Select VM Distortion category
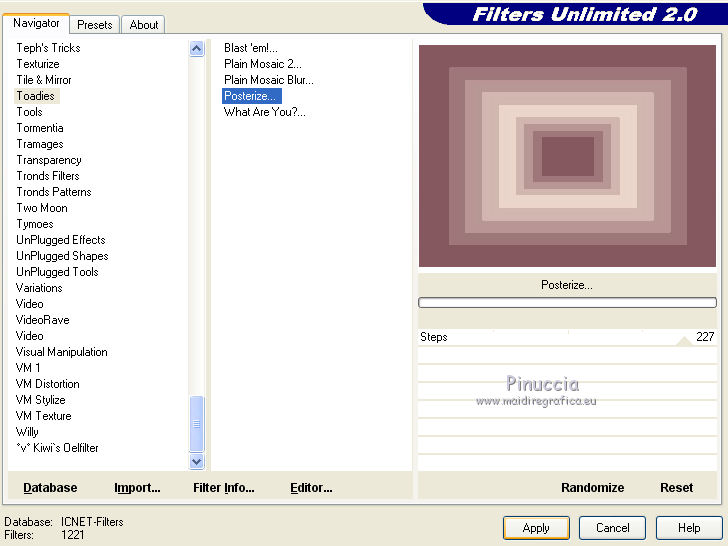728x546 pixels. tap(48, 384)
